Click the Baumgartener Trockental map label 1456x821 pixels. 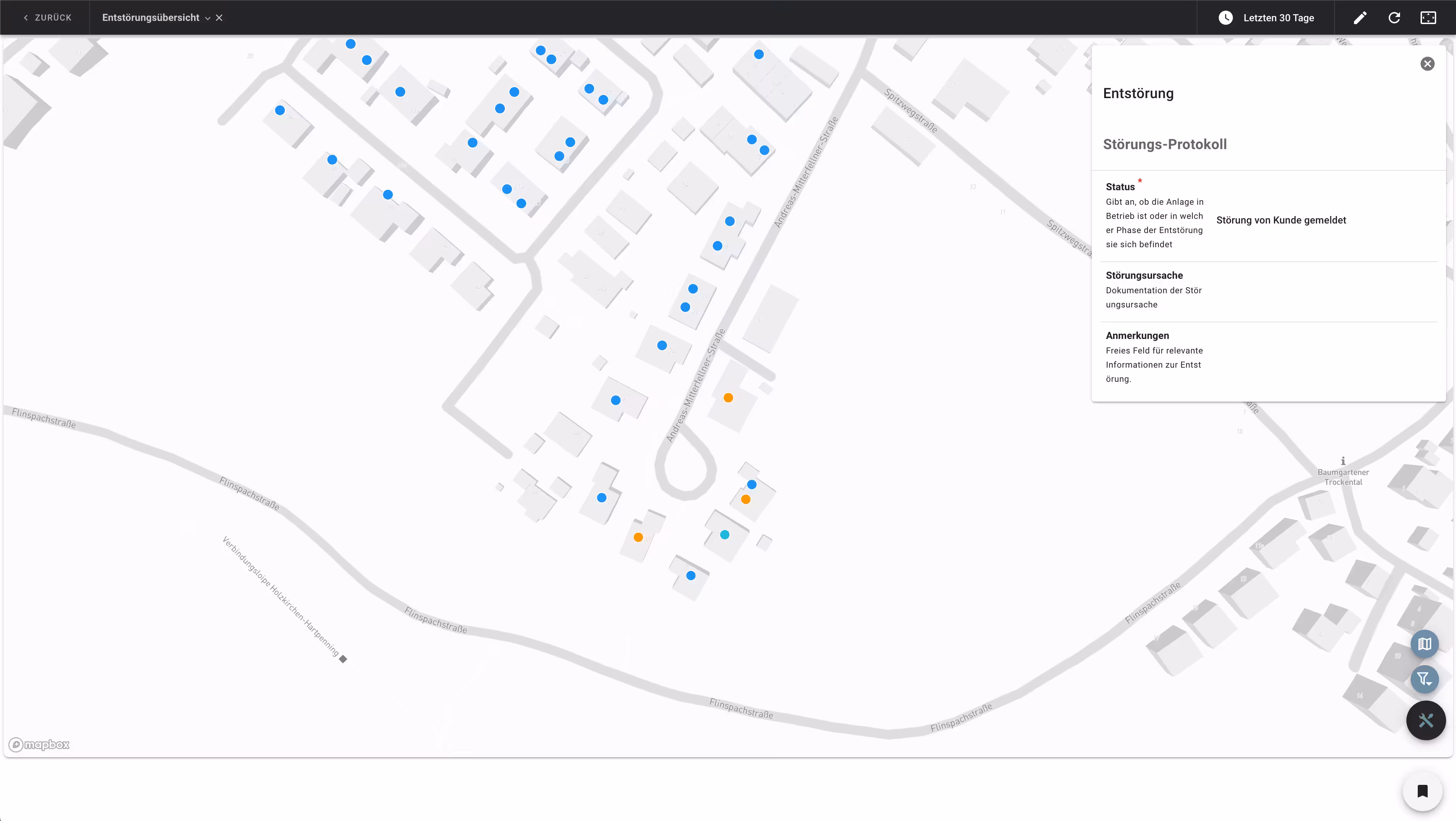(1343, 477)
